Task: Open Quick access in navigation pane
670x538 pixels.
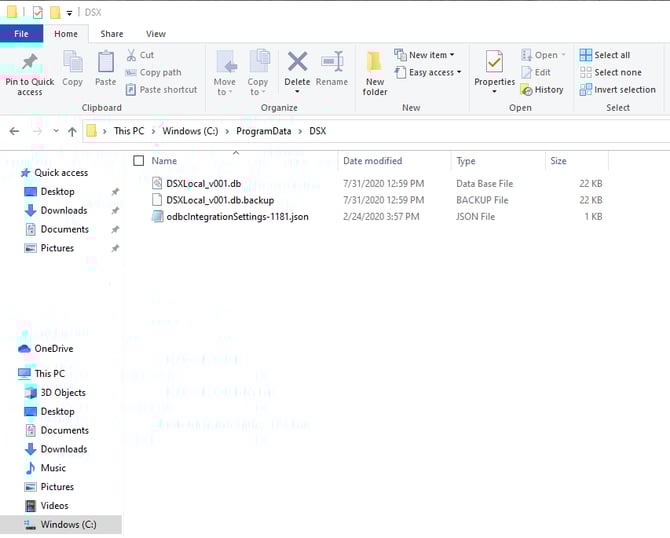Action: tap(61, 173)
